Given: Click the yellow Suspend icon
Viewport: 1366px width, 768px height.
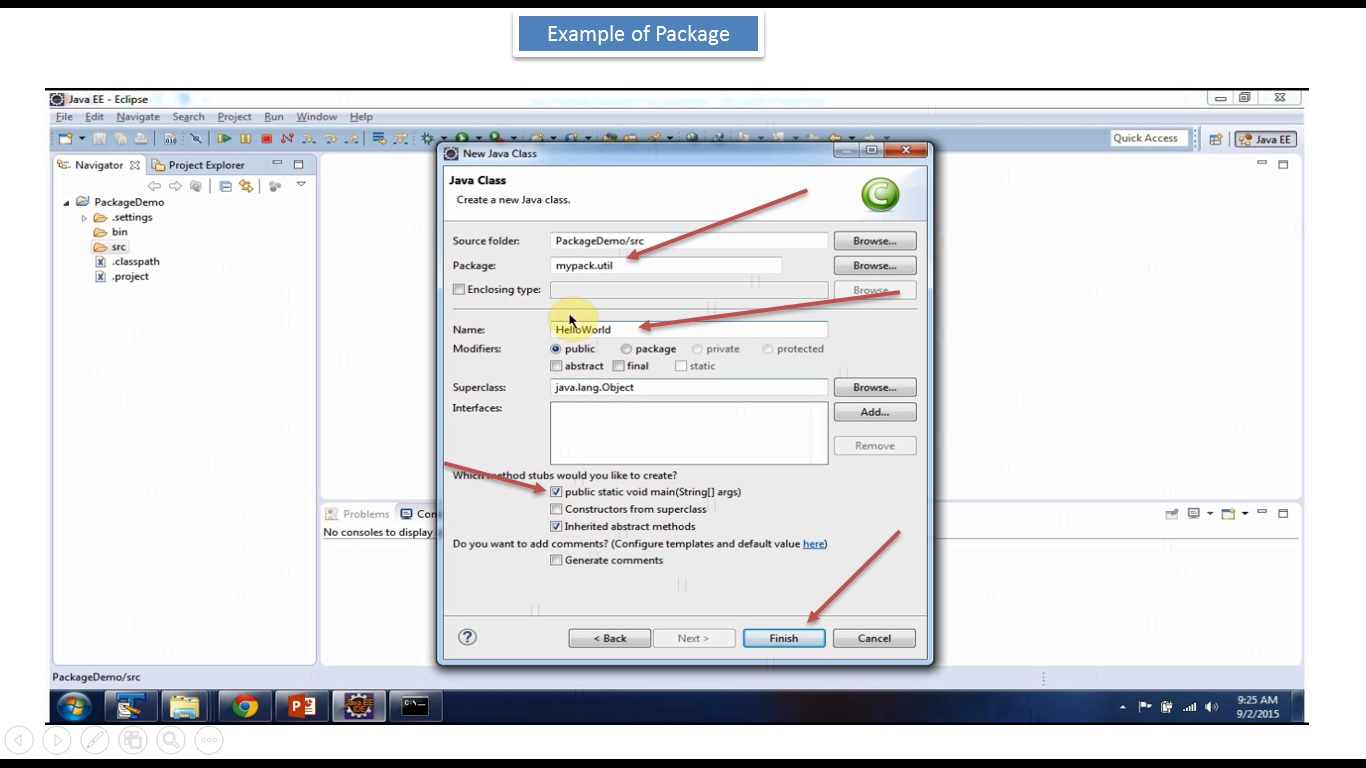Looking at the screenshot, I should (245, 139).
